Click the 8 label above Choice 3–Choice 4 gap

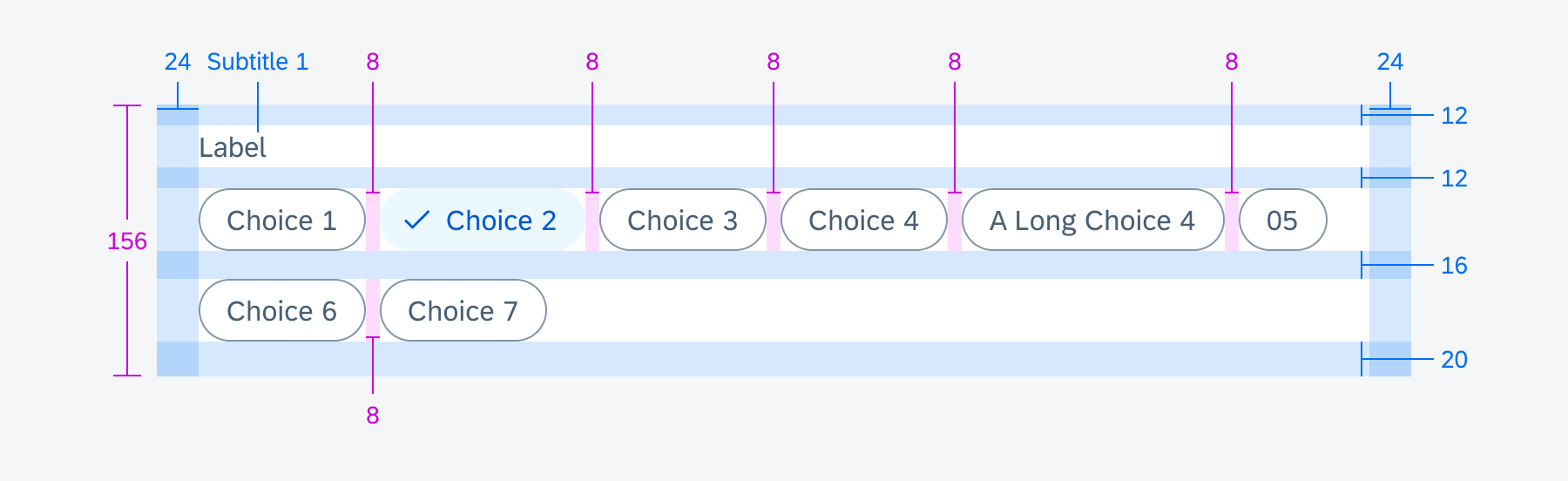pyautogui.click(x=774, y=62)
